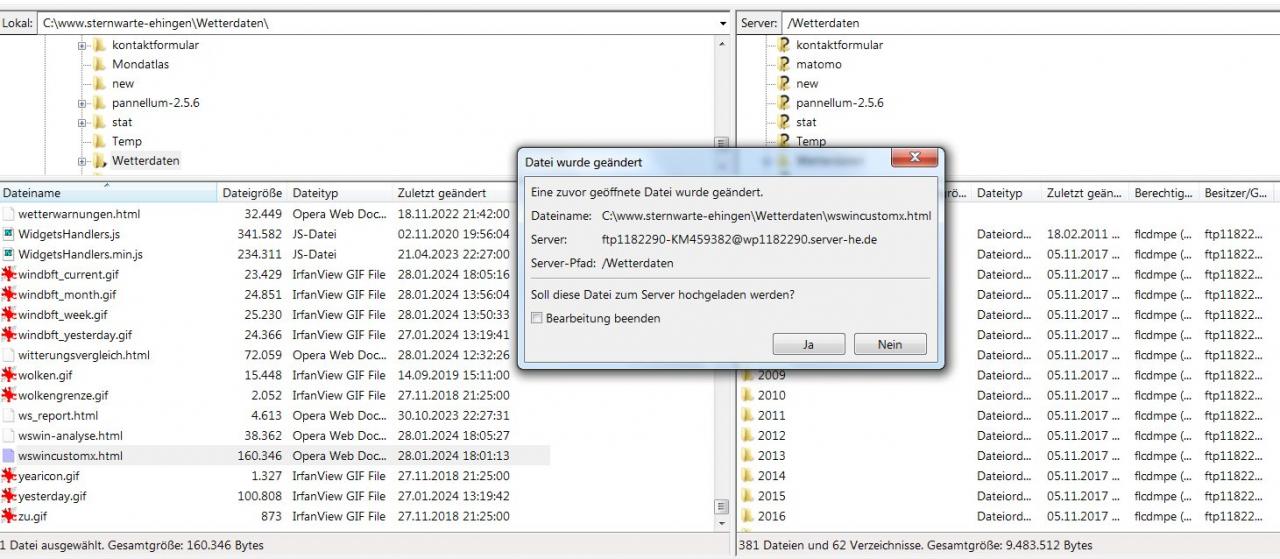Select the Mondatlas folder icon

pos(100,64)
